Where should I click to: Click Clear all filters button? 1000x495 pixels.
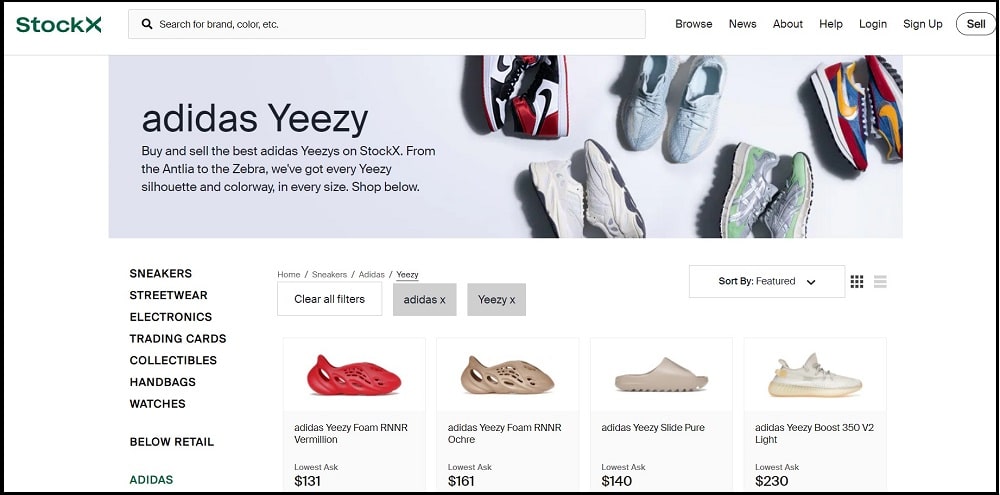point(330,299)
